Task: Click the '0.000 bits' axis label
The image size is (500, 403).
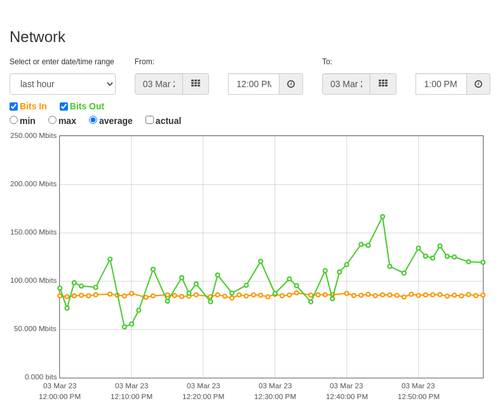Action: (x=41, y=377)
